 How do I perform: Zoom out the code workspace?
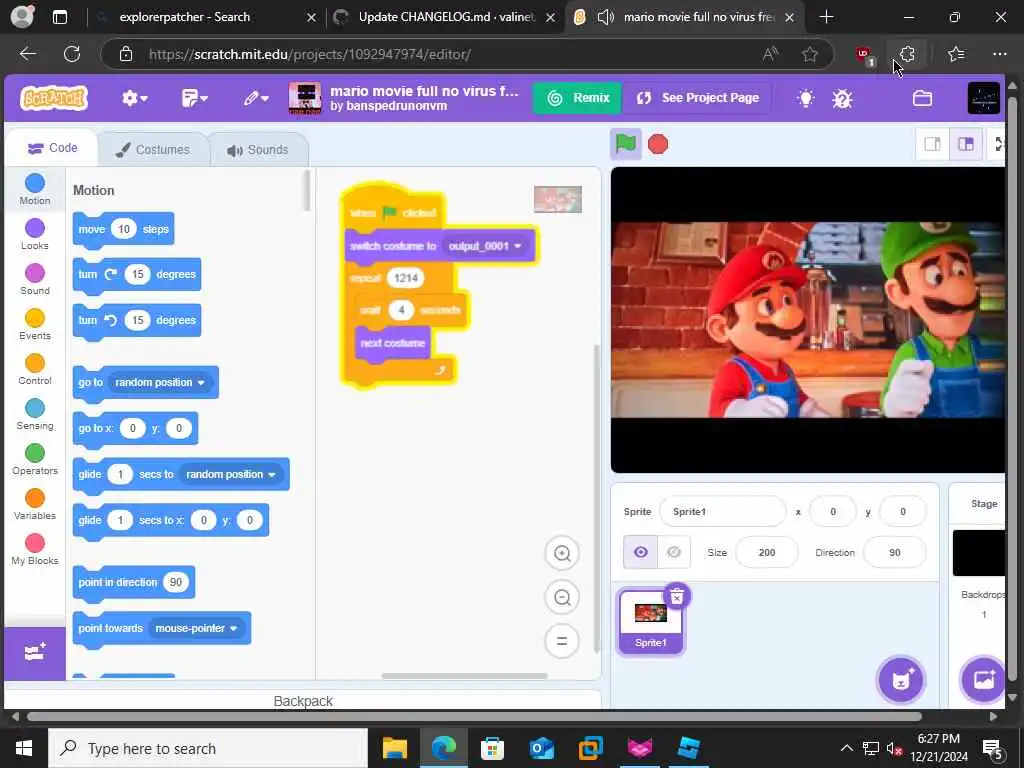[x=562, y=597]
